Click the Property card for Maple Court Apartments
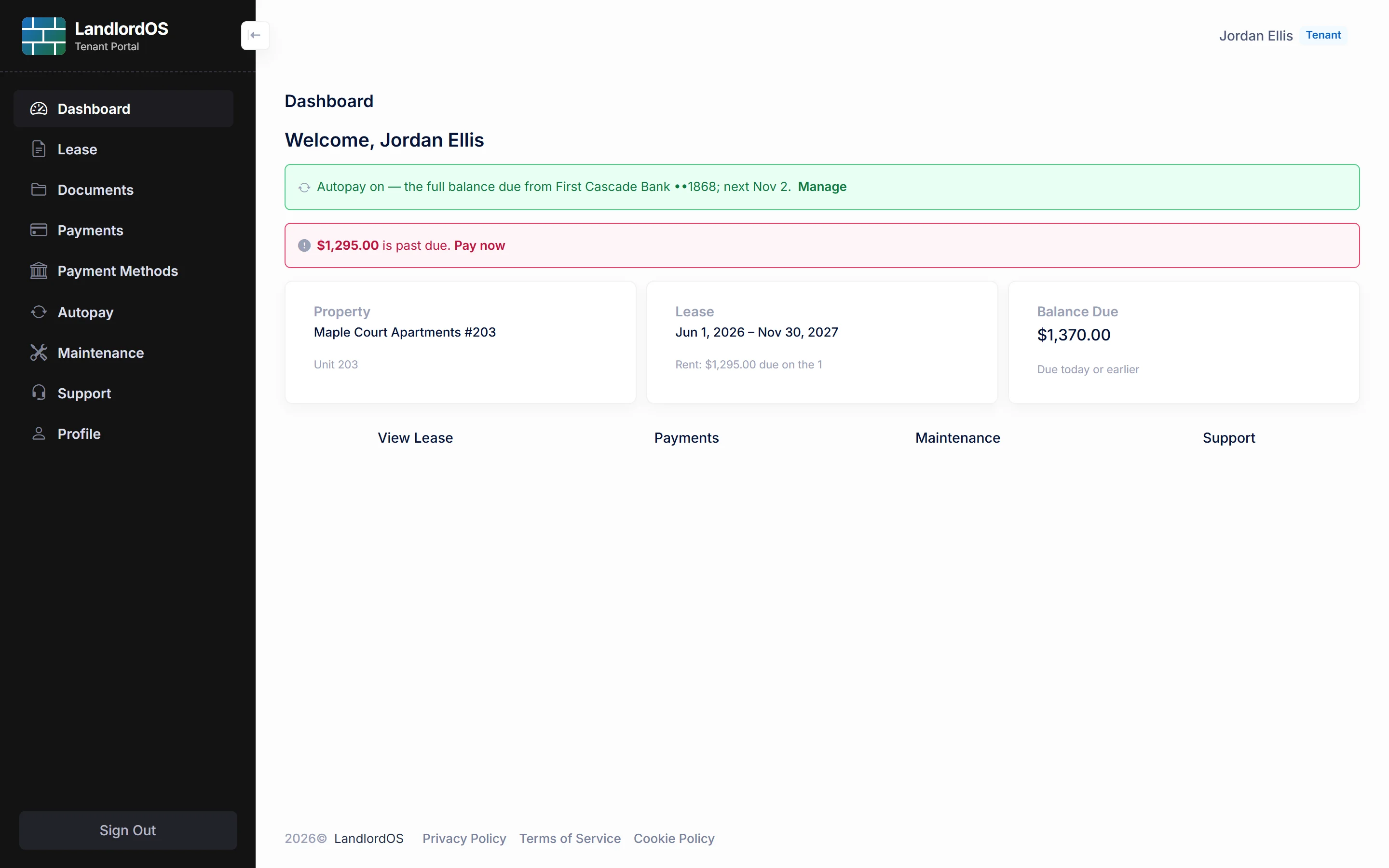The width and height of the screenshot is (1389, 868). (x=460, y=342)
